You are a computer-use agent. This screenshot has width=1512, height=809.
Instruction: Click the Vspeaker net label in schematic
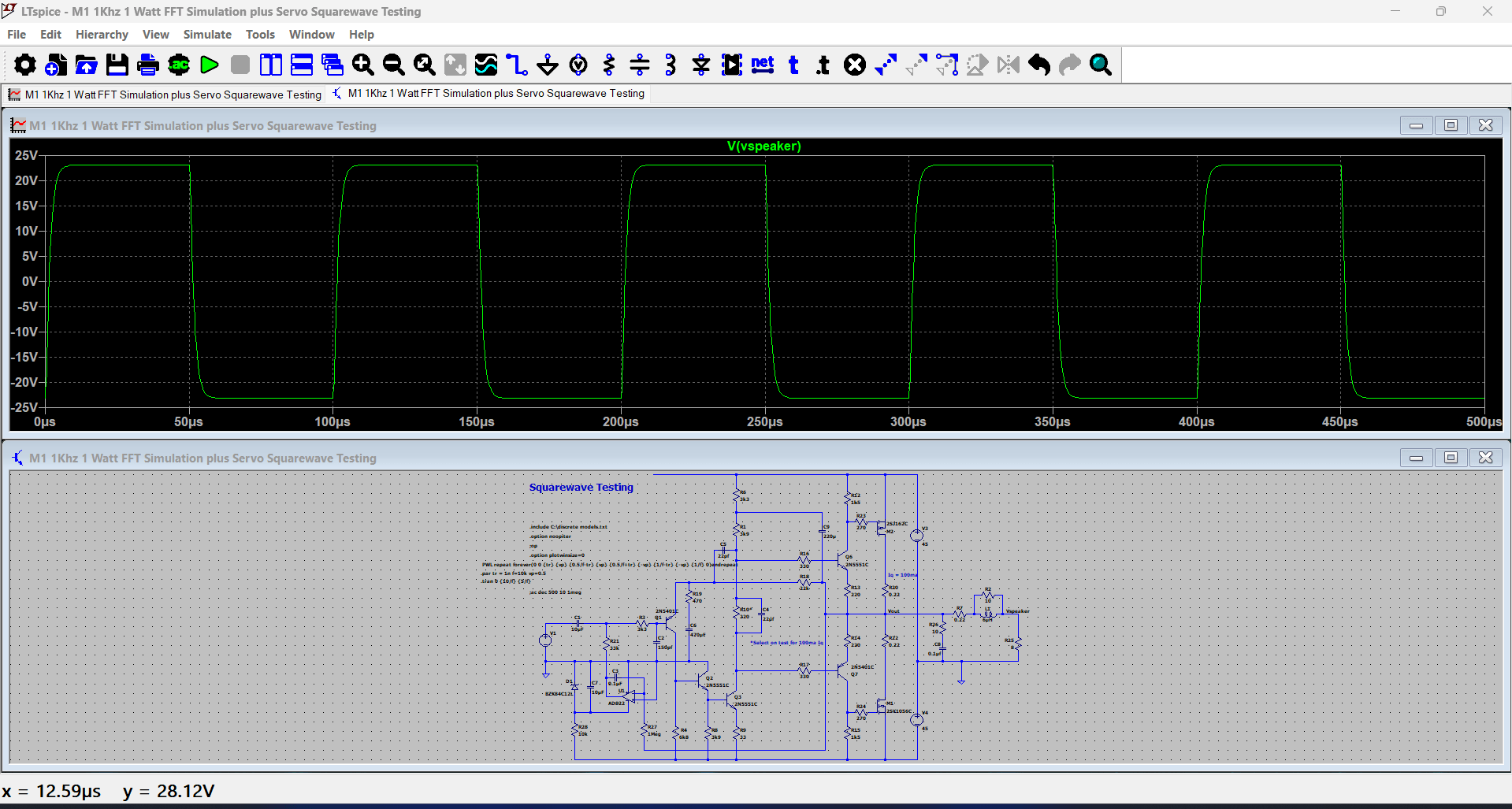1017,611
